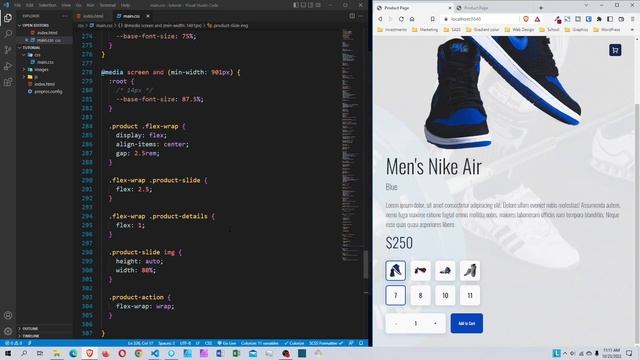Open the Source Control view in activity bar
The image size is (640, 360).
pyautogui.click(x=8, y=50)
